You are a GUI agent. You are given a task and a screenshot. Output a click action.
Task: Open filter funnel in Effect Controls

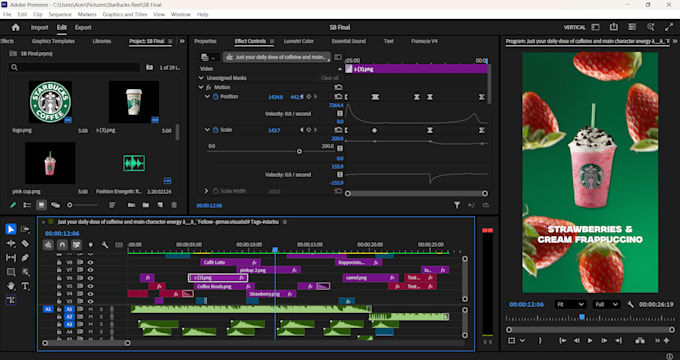click(457, 206)
